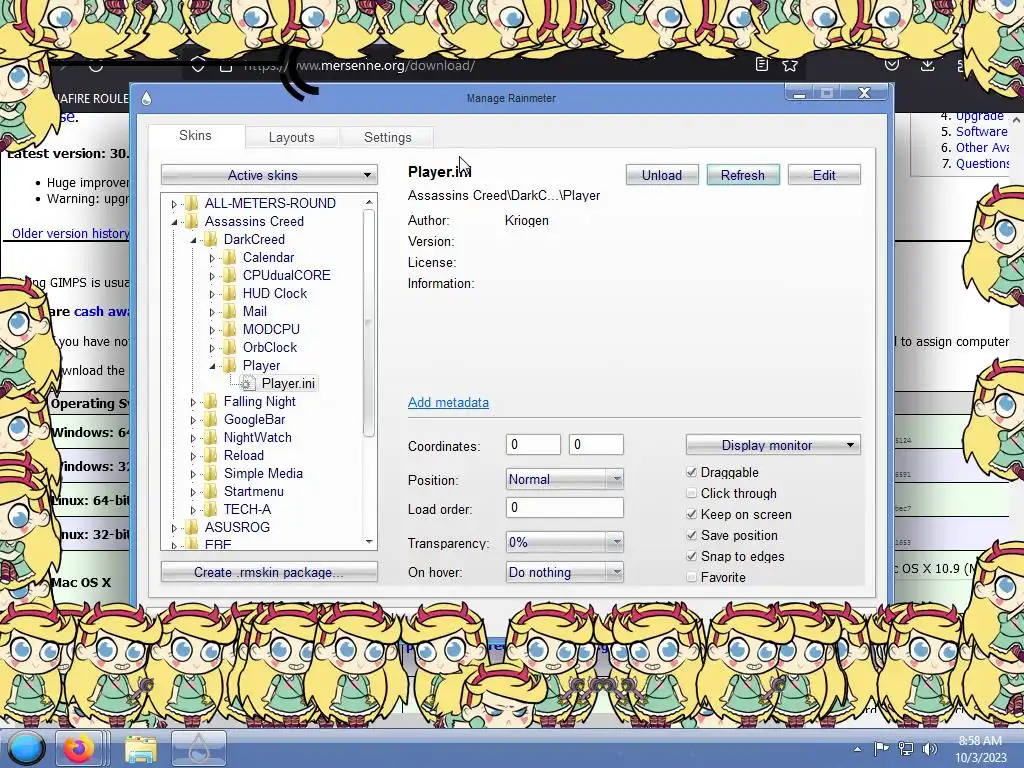Click the skins tree scroll-up arrow
Viewport: 1024px width, 768px height.
pyautogui.click(x=369, y=202)
